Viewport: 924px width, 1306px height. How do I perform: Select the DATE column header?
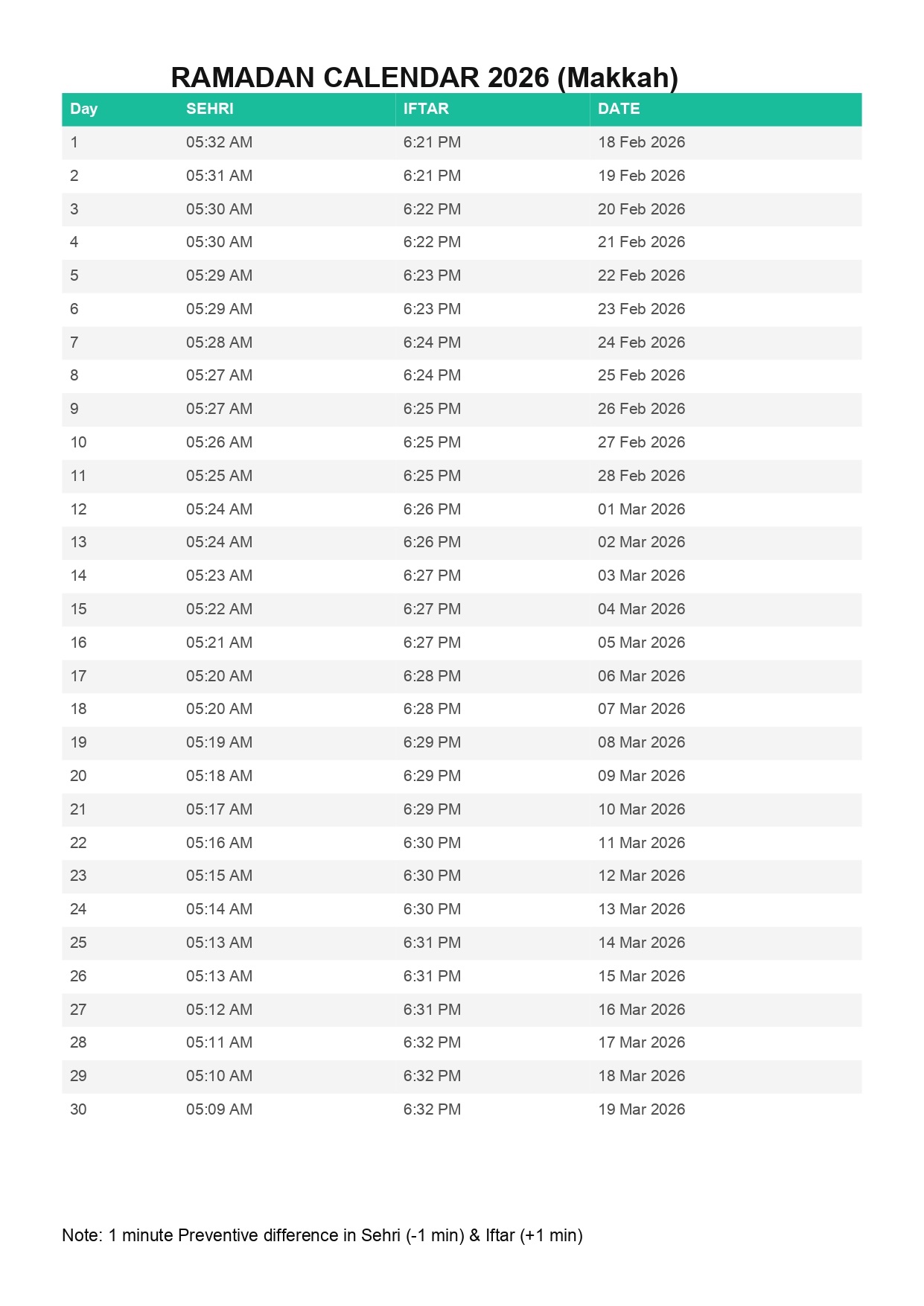point(618,109)
